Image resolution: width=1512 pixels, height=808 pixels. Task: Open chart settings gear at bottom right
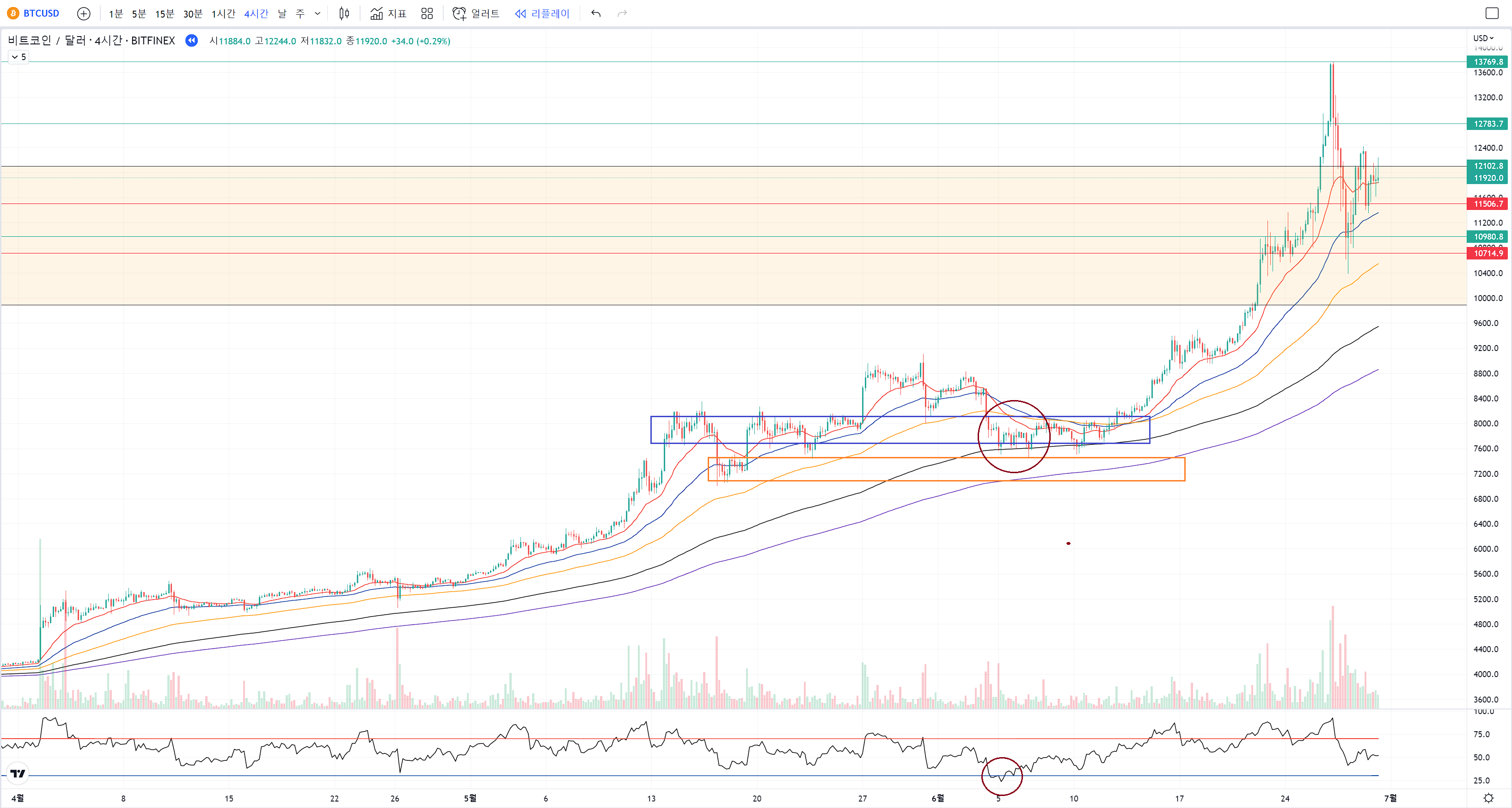(1488, 798)
